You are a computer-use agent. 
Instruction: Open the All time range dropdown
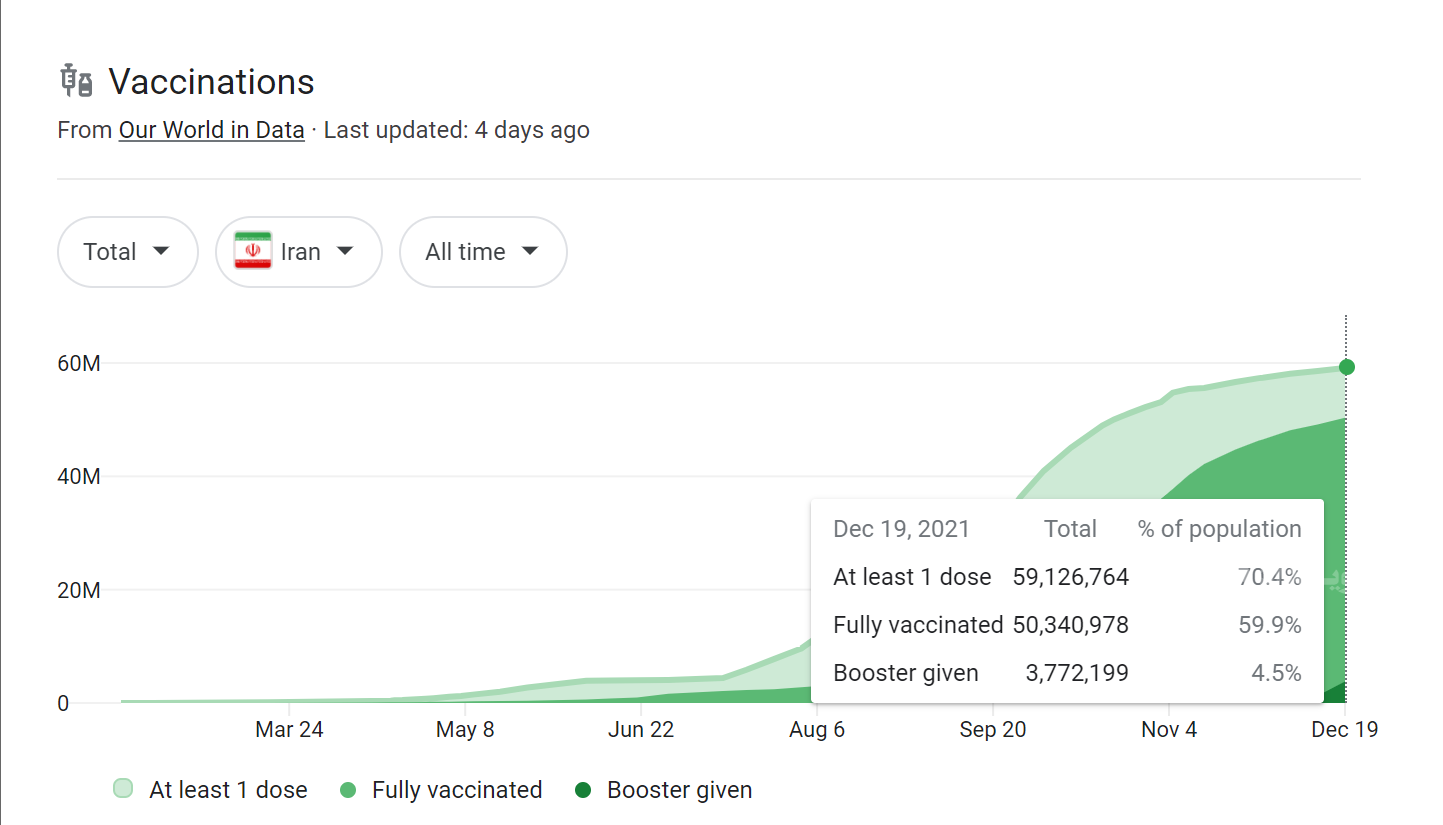(x=483, y=252)
